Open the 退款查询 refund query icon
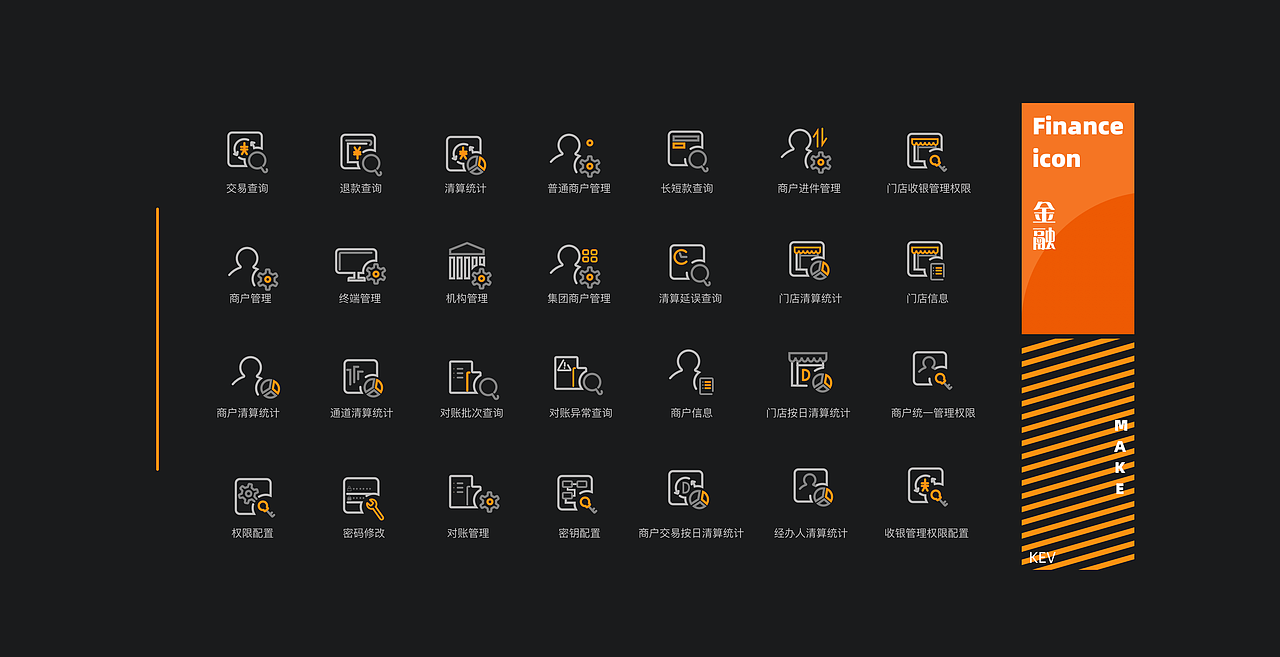 pos(360,154)
